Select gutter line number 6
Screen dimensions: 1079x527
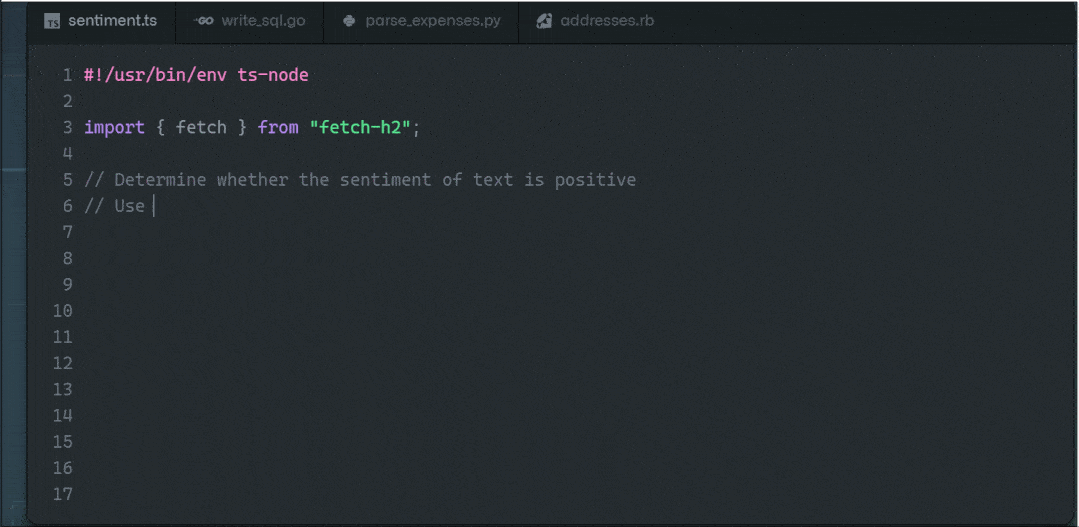point(67,206)
